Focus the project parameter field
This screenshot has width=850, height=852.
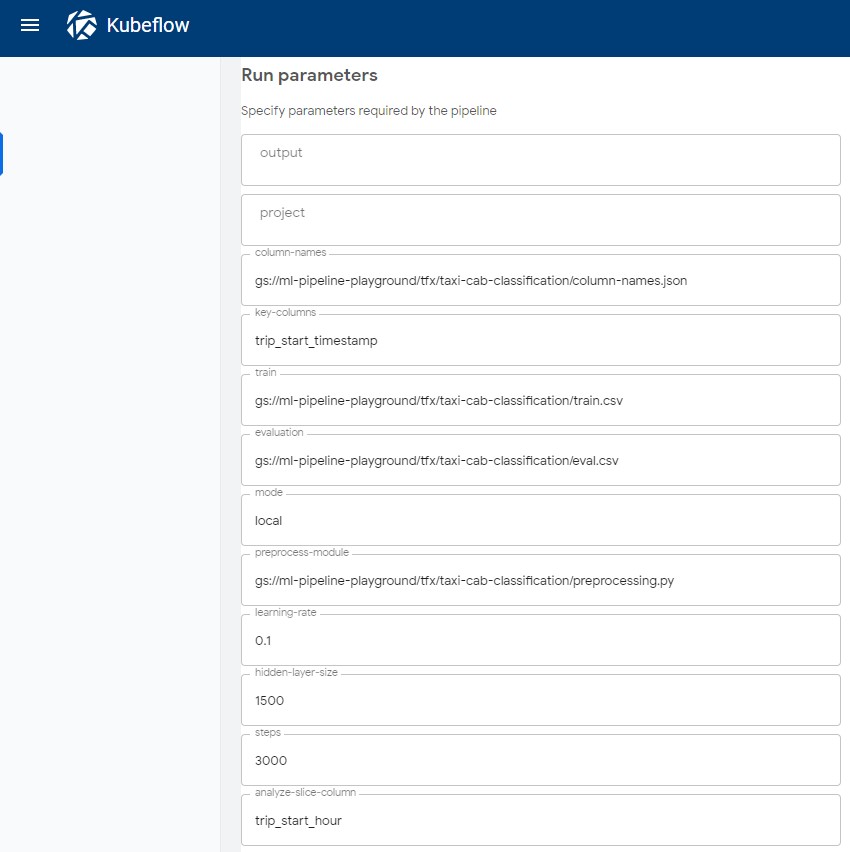coord(541,220)
